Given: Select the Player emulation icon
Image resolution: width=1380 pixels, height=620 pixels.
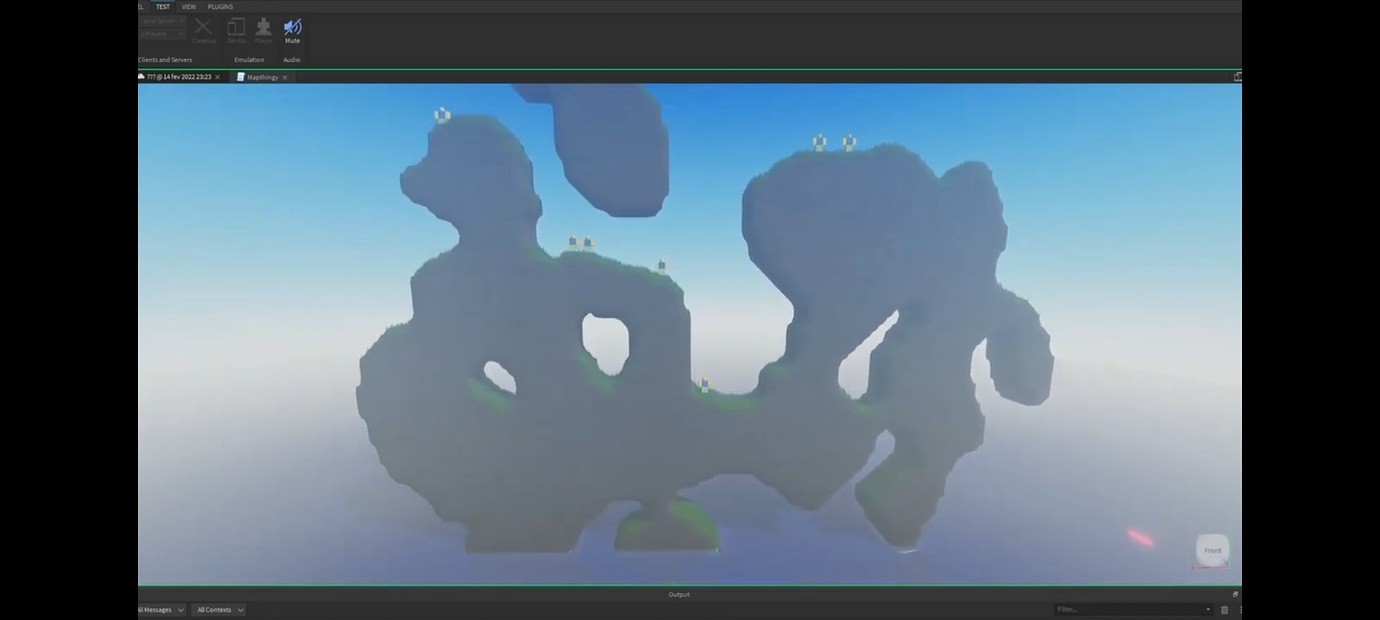Looking at the screenshot, I should [263, 28].
